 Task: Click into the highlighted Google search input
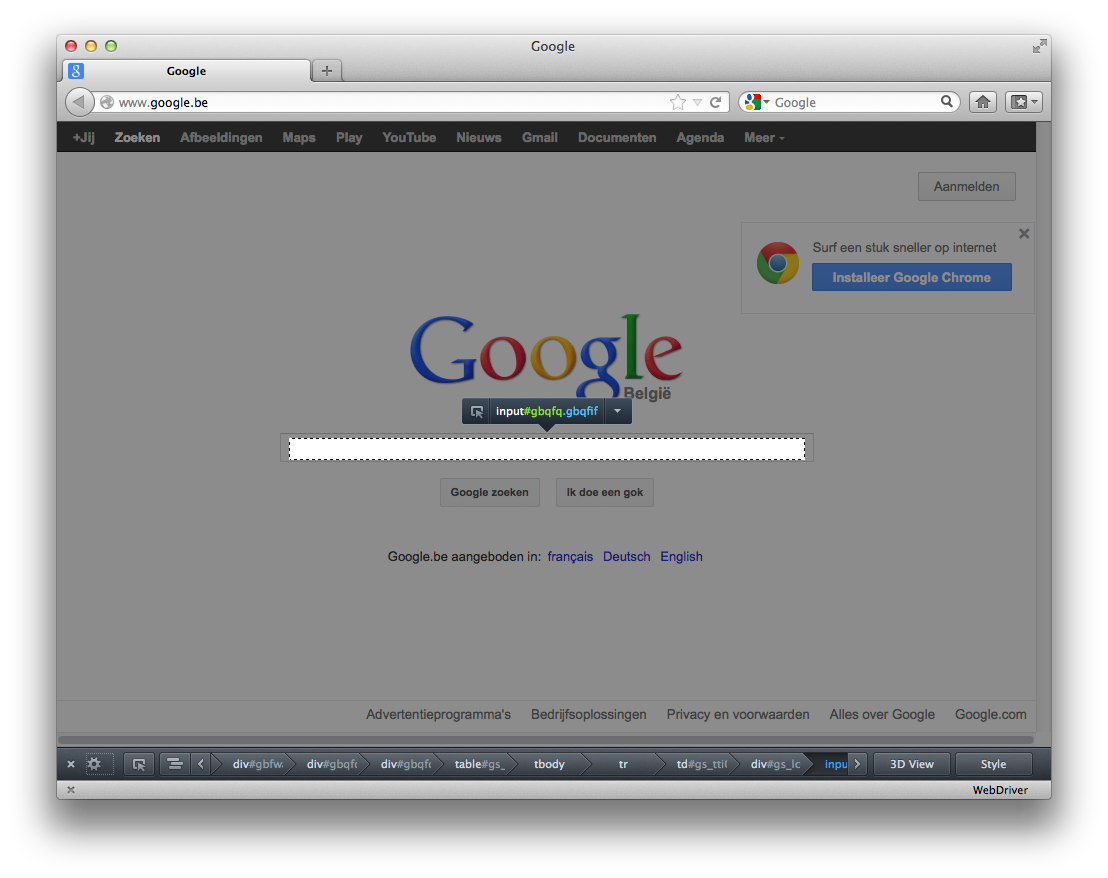click(546, 449)
